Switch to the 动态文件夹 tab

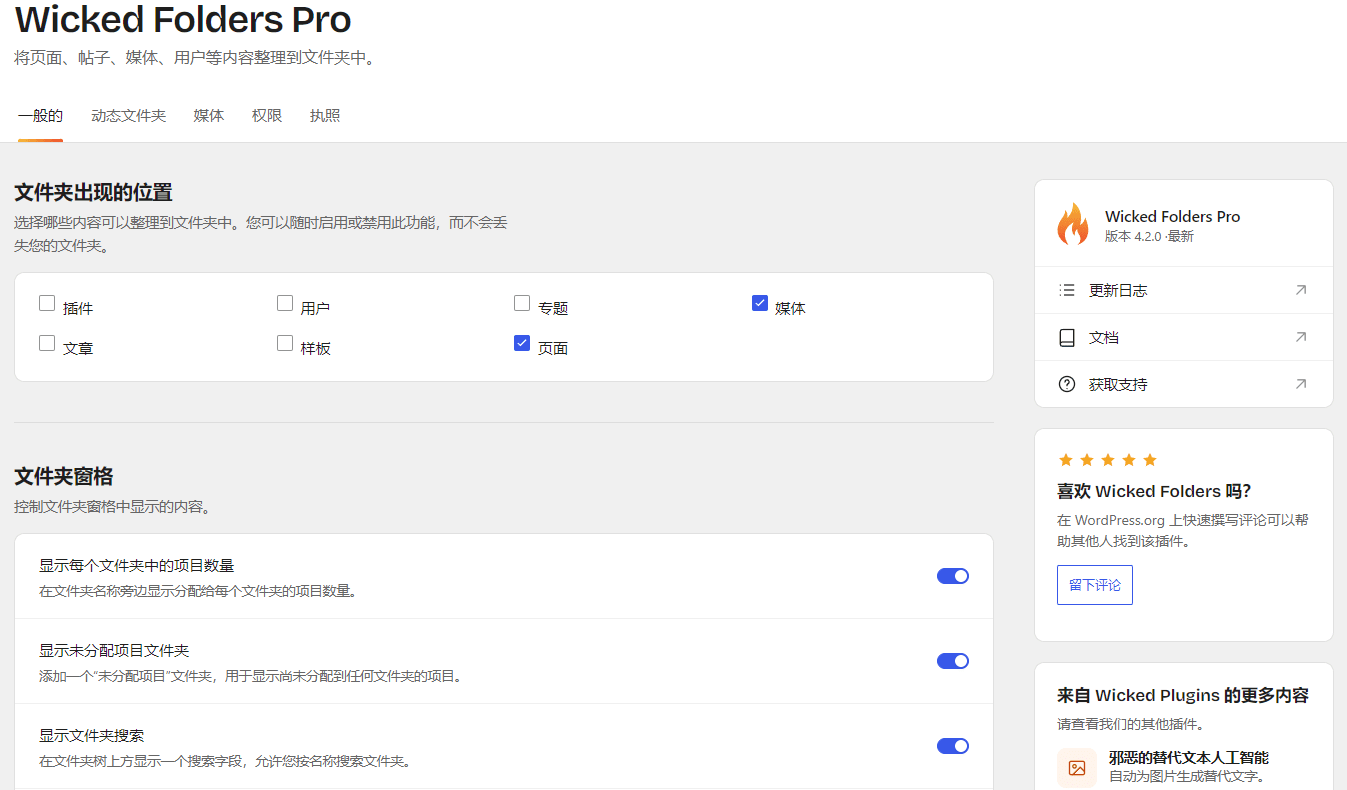click(128, 116)
